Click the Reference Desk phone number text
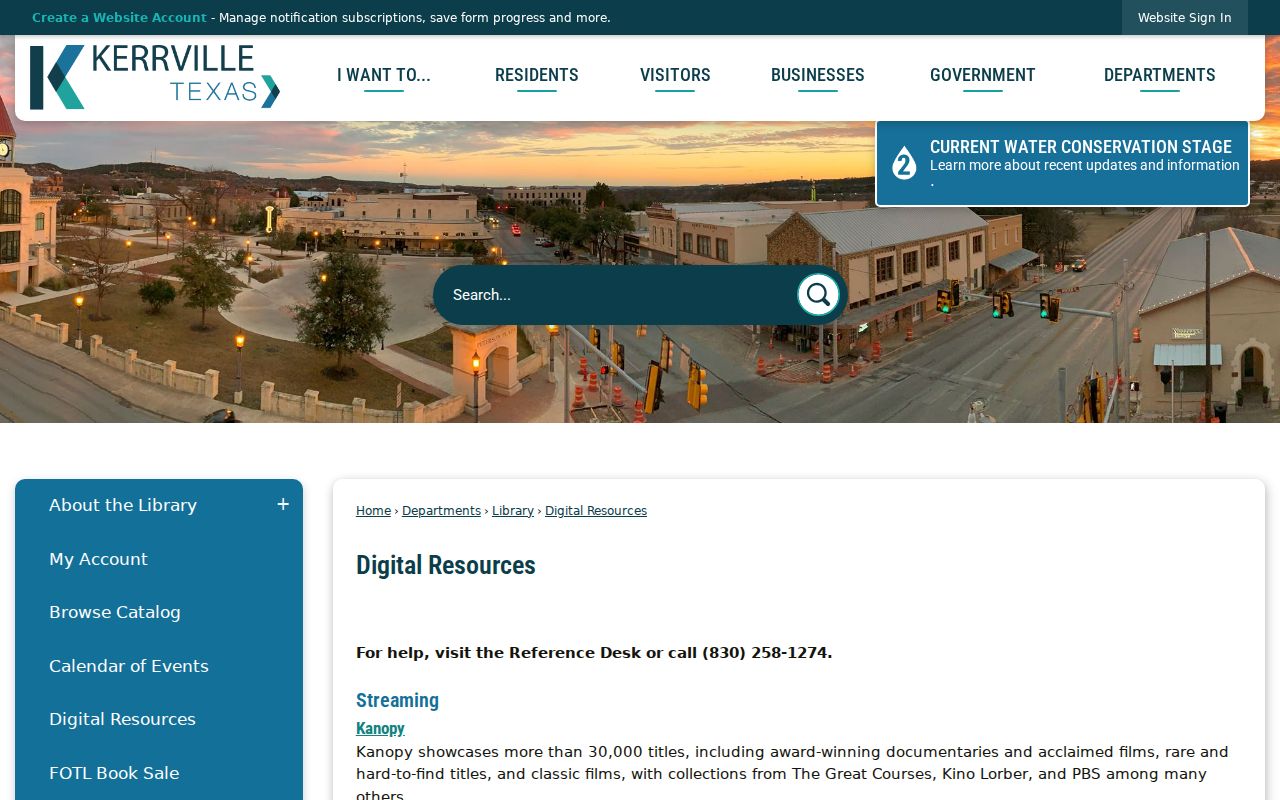The image size is (1280, 800). (766, 653)
